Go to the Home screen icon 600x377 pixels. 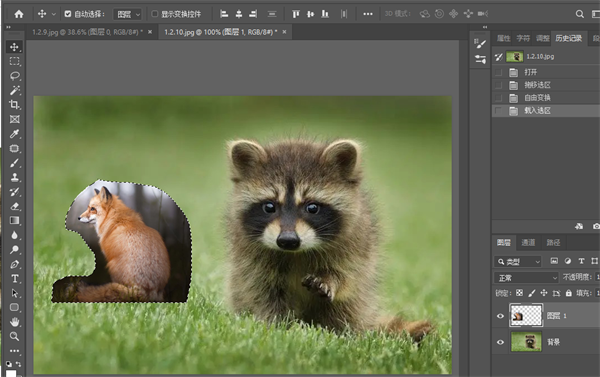tap(19, 14)
